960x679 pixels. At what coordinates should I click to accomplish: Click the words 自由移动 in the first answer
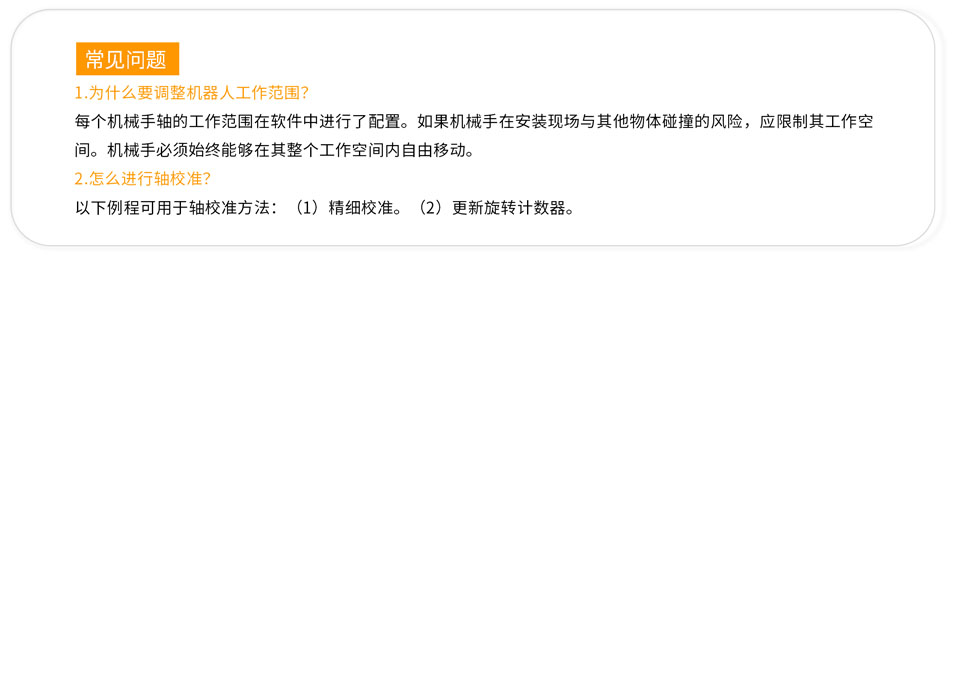(433, 150)
